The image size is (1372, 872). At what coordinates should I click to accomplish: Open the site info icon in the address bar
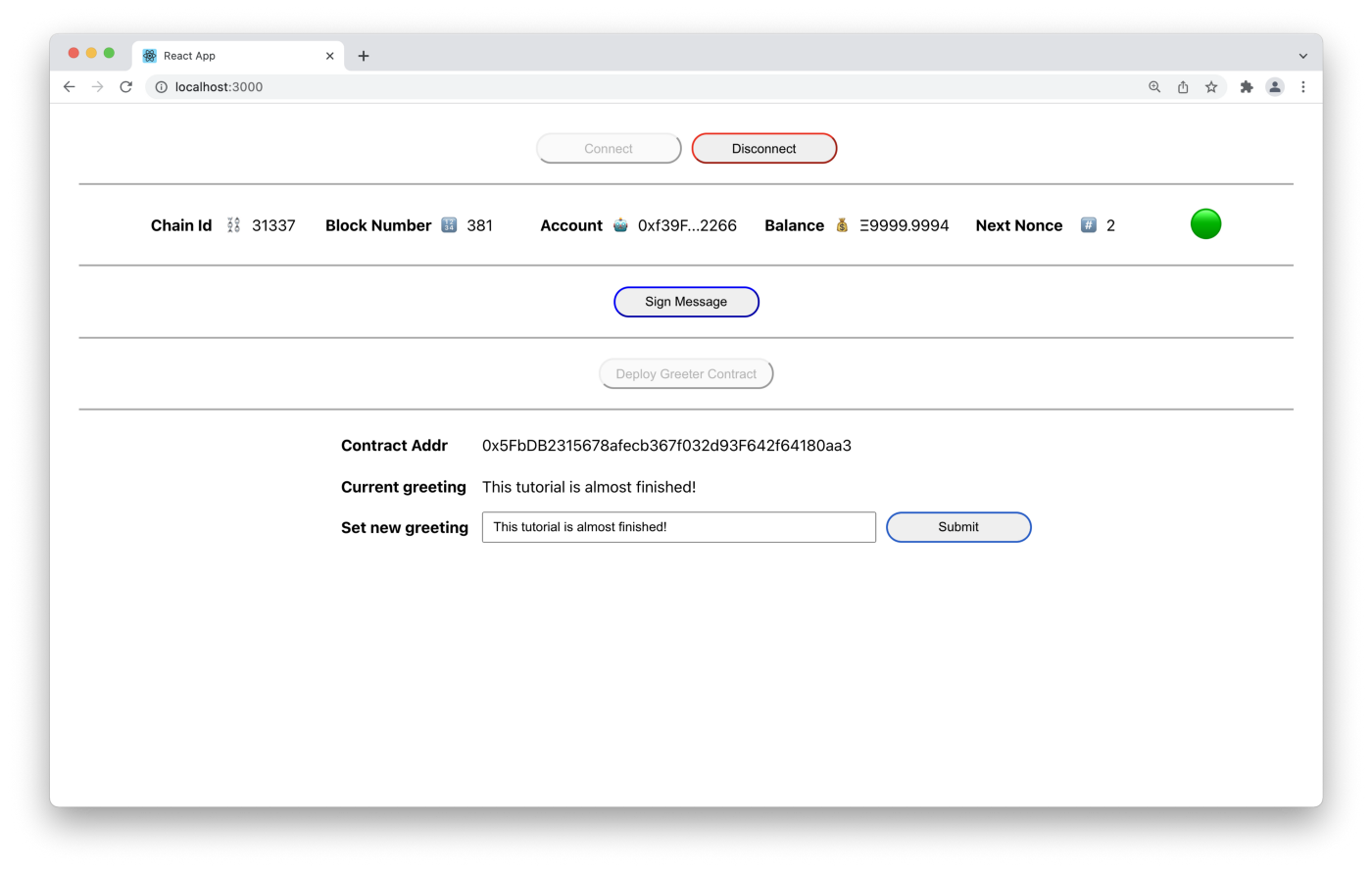[161, 86]
